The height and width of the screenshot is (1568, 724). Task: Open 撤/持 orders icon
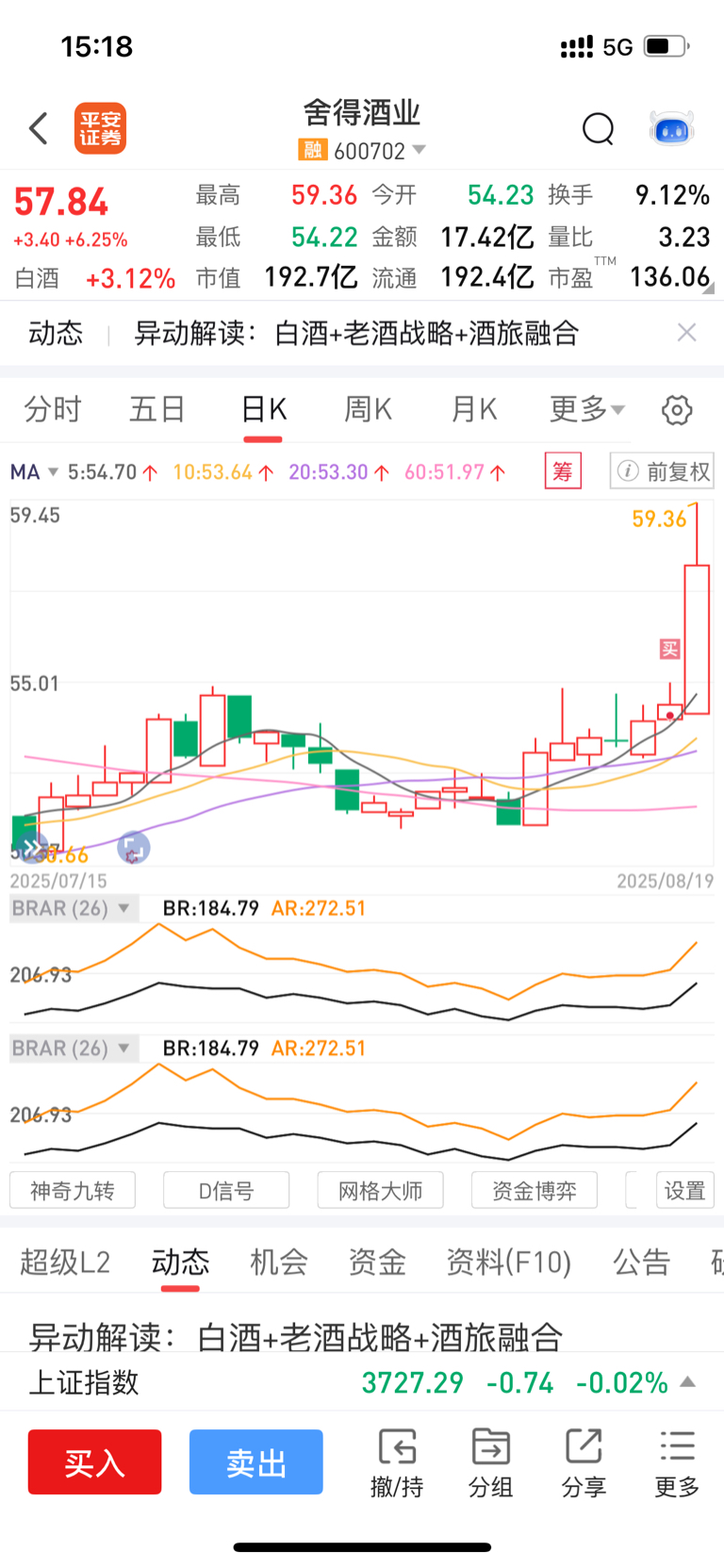pyautogui.click(x=397, y=1463)
